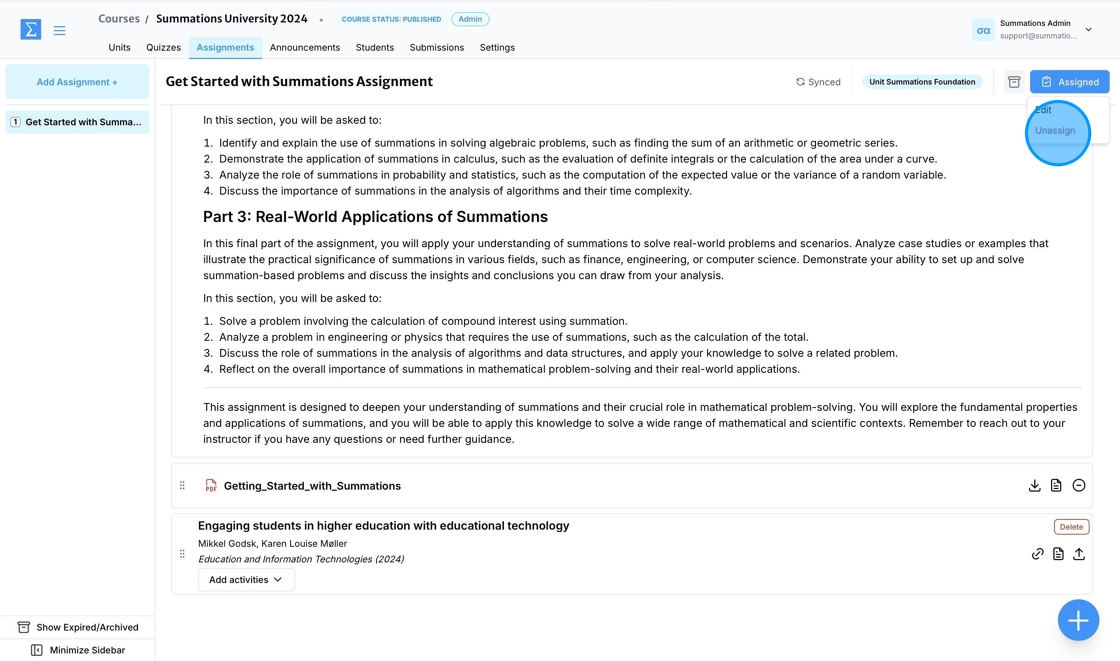Screen dimensions: 1120x661
Task: Open the hamburger navigation menu
Action: (x=59, y=30)
